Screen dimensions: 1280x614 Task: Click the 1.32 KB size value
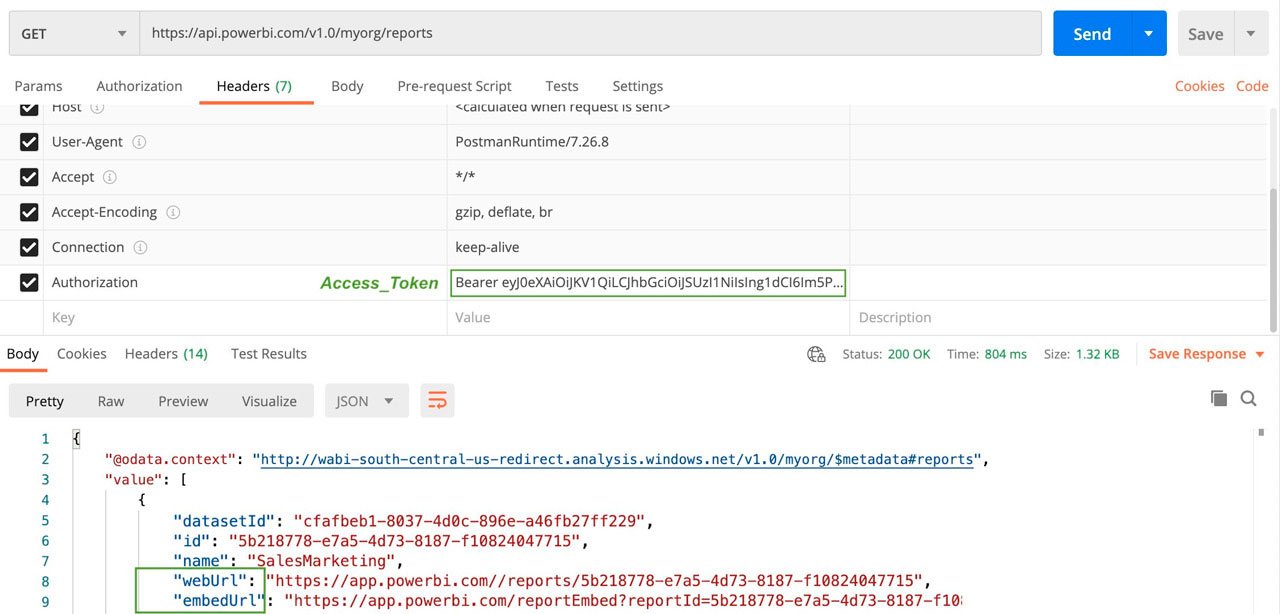pos(1098,354)
